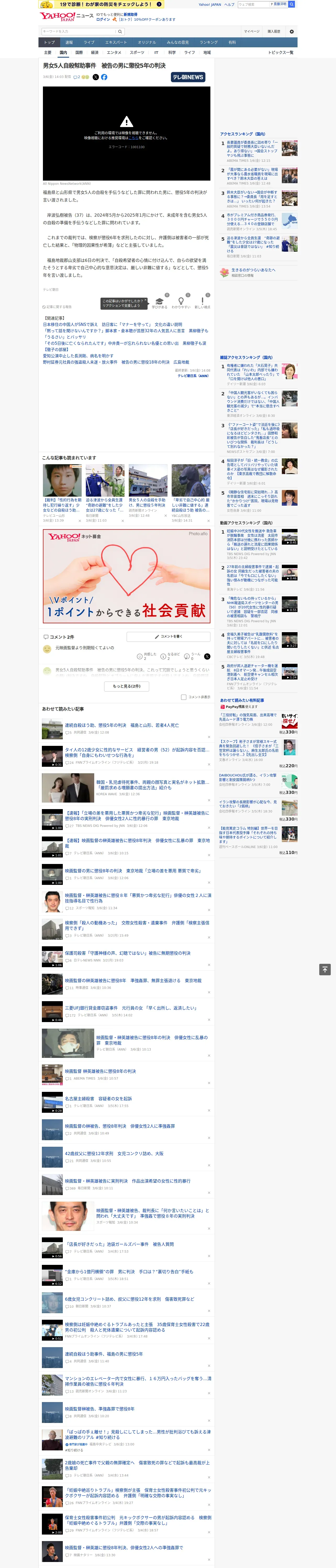The image size is (336, 1568).
Task: Select the 速報 navigation tab
Action: coord(69,43)
